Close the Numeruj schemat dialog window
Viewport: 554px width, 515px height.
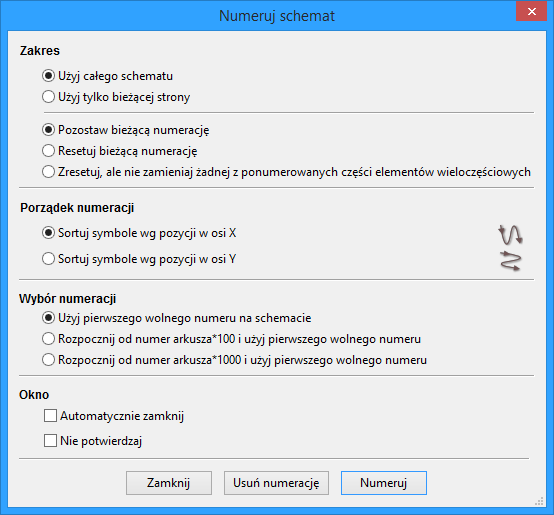pyautogui.click(x=531, y=11)
